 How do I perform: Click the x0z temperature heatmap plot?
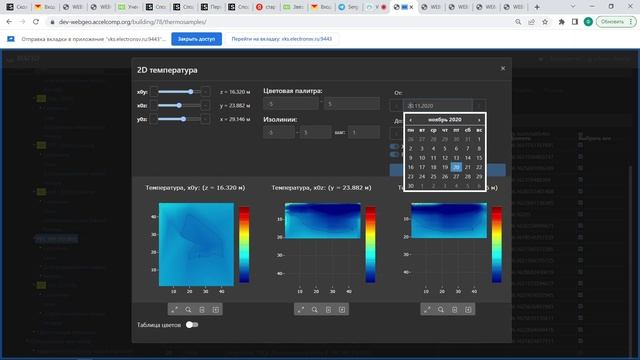[x=323, y=220]
